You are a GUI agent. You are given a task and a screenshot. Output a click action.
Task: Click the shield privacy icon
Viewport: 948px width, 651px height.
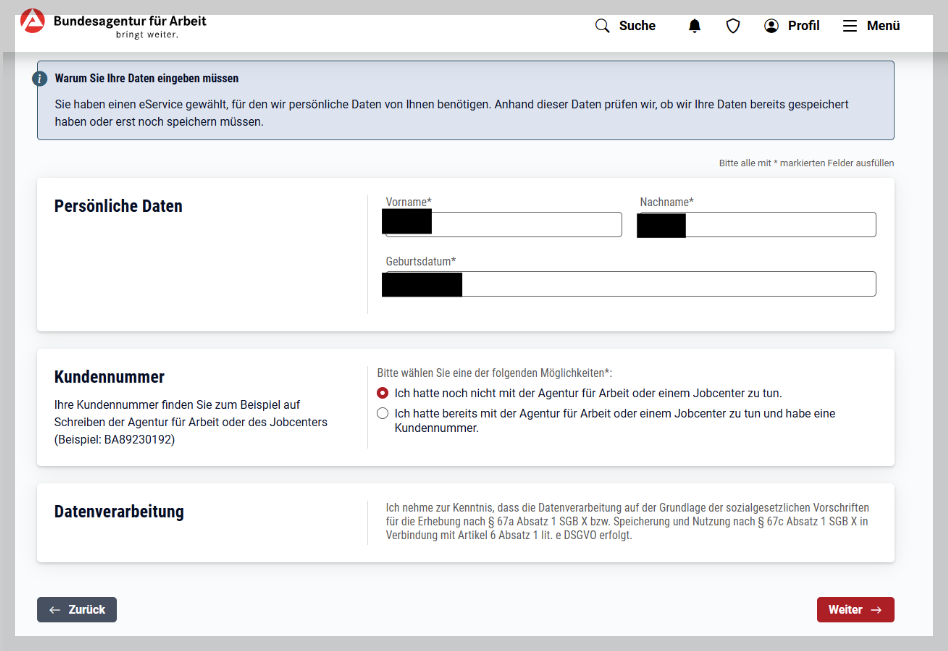pyautogui.click(x=733, y=25)
